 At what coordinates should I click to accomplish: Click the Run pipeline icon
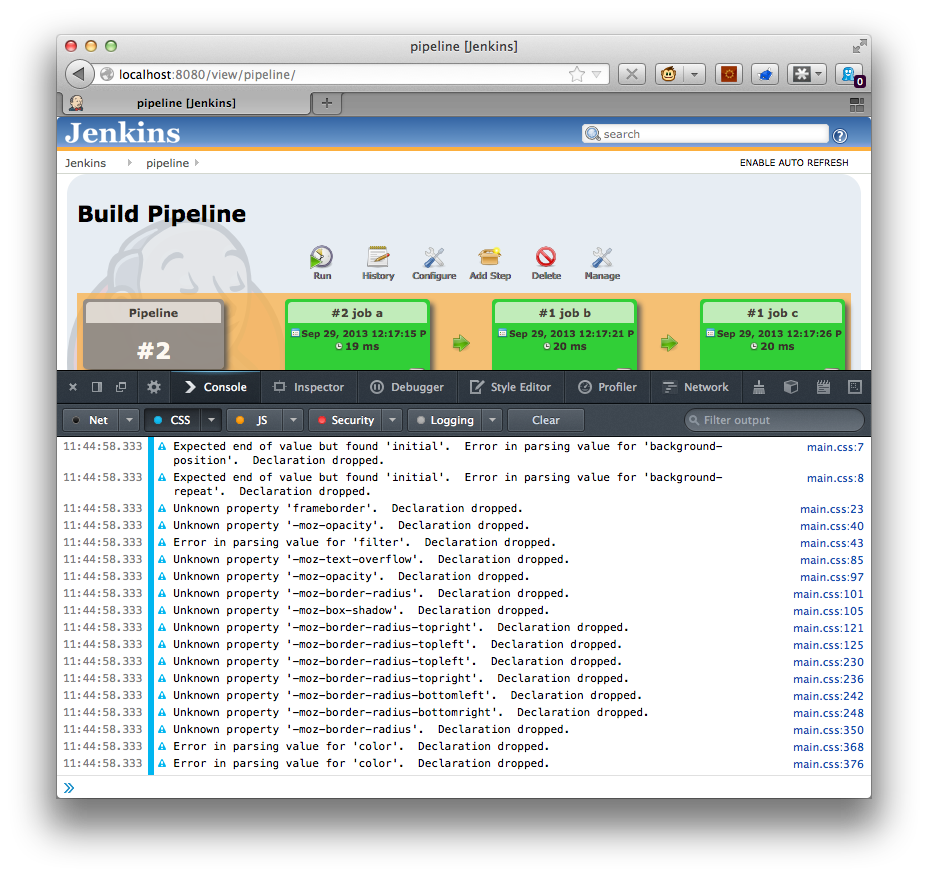[321, 257]
